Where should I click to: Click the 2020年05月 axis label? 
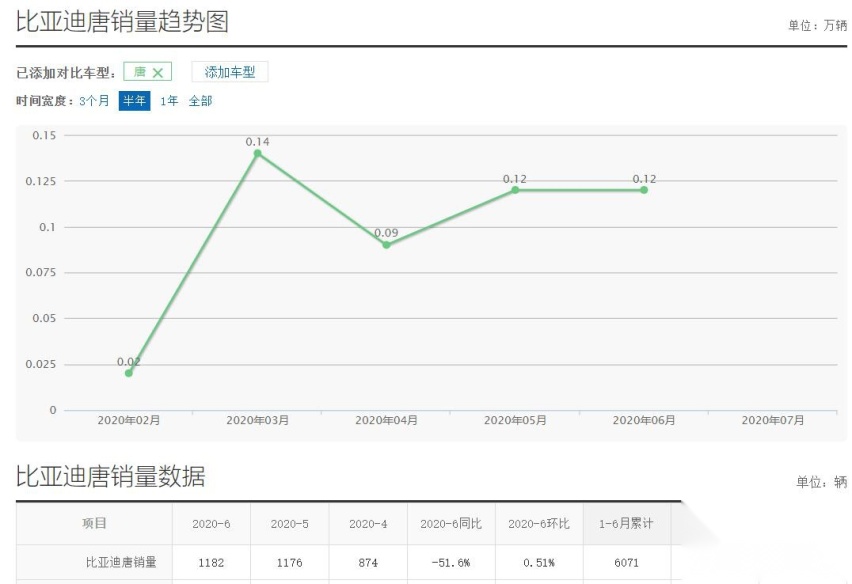[x=515, y=420]
